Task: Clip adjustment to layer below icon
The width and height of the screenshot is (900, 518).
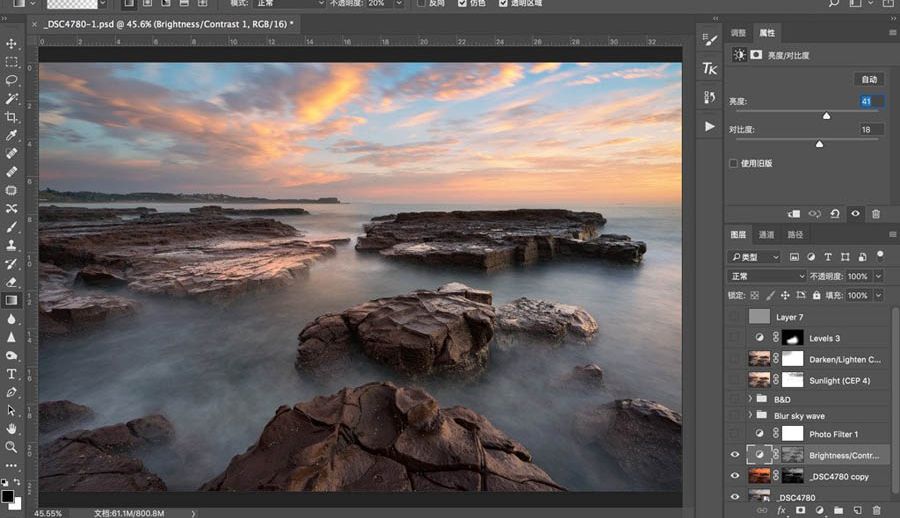Action: pyautogui.click(x=794, y=214)
